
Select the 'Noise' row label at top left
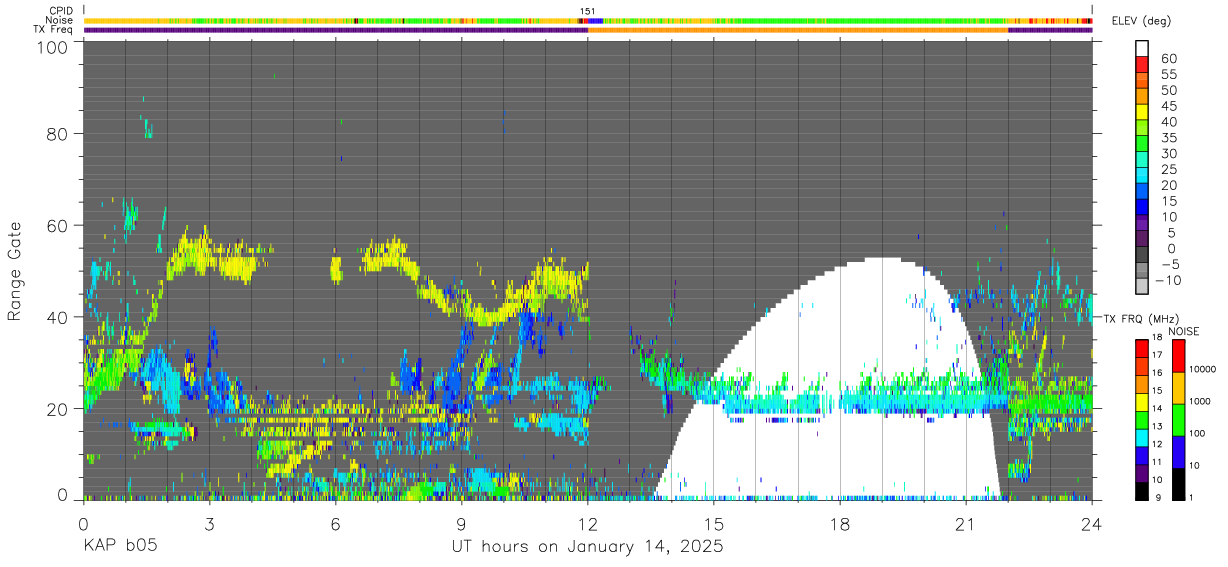click(59, 20)
